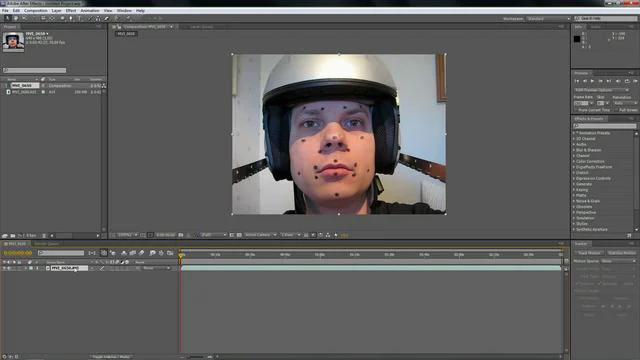Open the Full resolution dropdown in viewer
Viewport: 640px width, 360px height.
point(213,235)
